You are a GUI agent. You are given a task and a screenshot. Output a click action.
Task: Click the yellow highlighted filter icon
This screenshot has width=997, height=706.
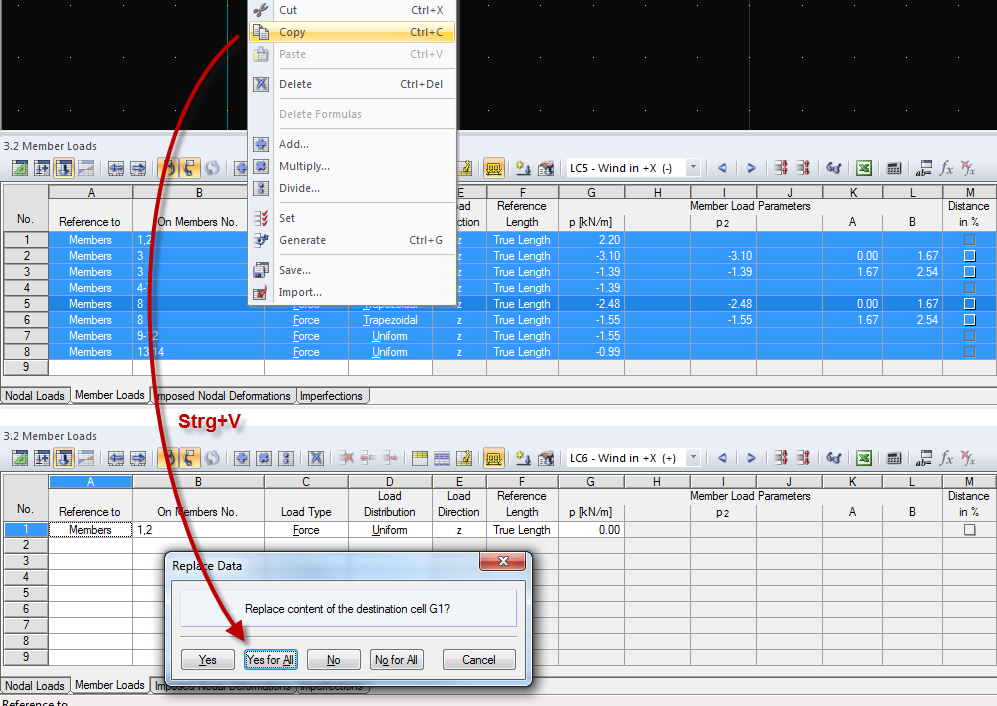[x=493, y=168]
